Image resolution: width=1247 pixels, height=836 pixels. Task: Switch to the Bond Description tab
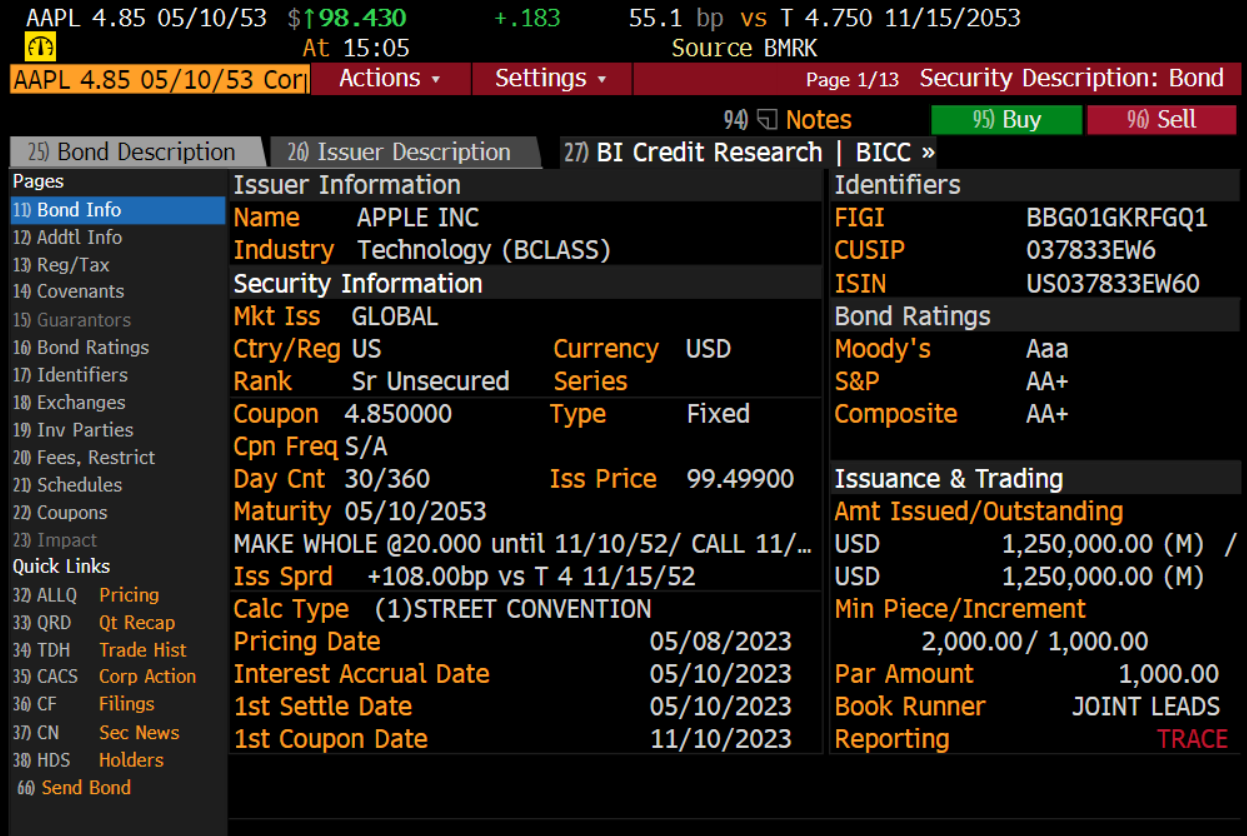137,153
